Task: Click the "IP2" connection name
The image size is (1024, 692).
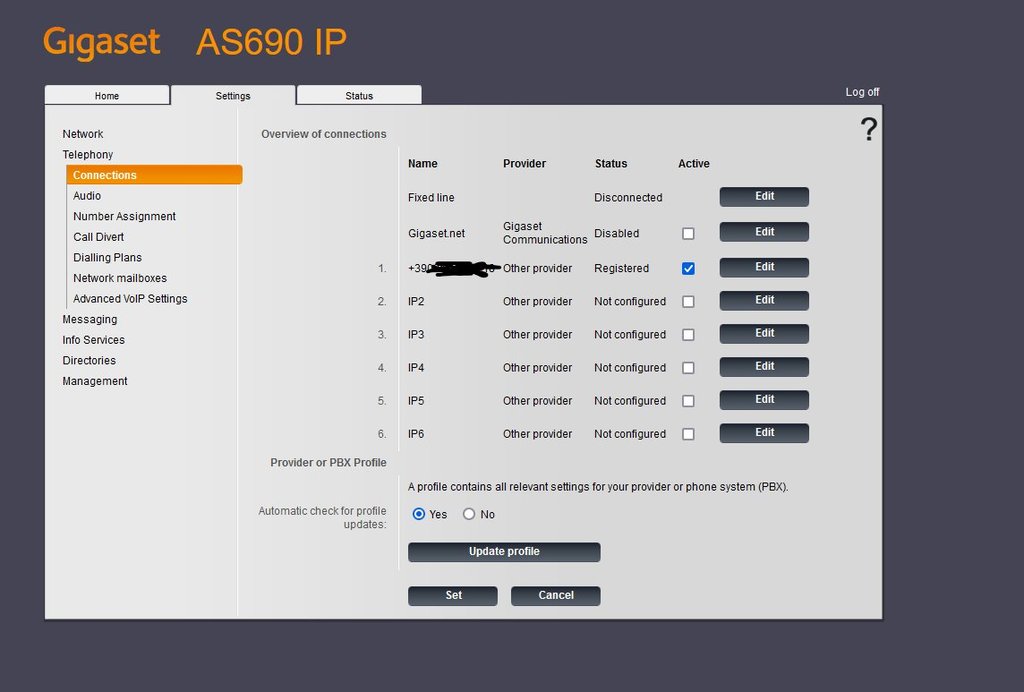Action: pos(416,302)
